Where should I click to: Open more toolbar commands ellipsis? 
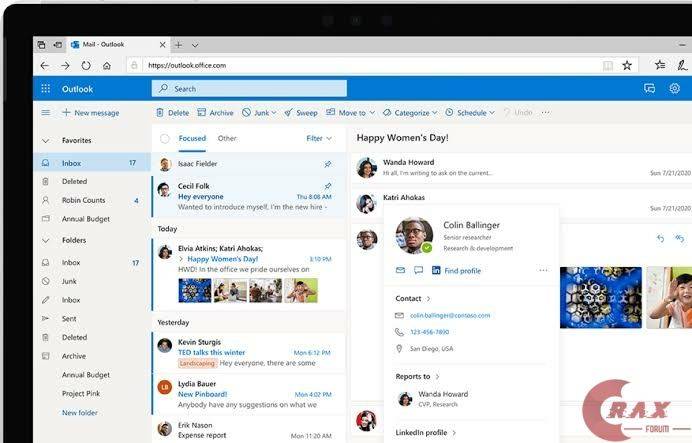[x=546, y=113]
